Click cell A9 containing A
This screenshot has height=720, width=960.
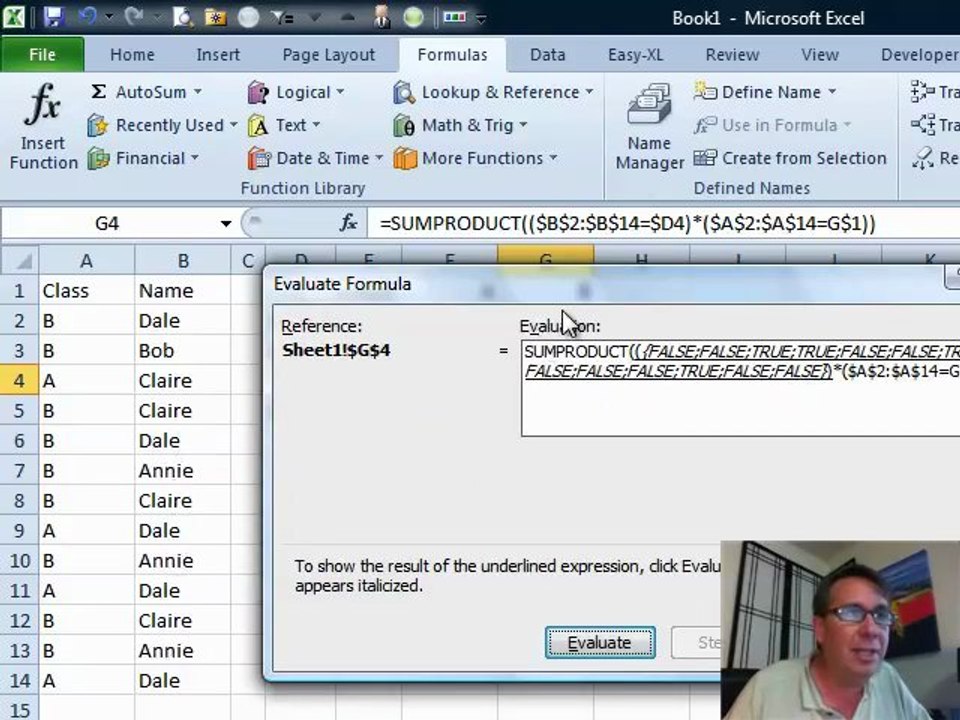pos(86,531)
